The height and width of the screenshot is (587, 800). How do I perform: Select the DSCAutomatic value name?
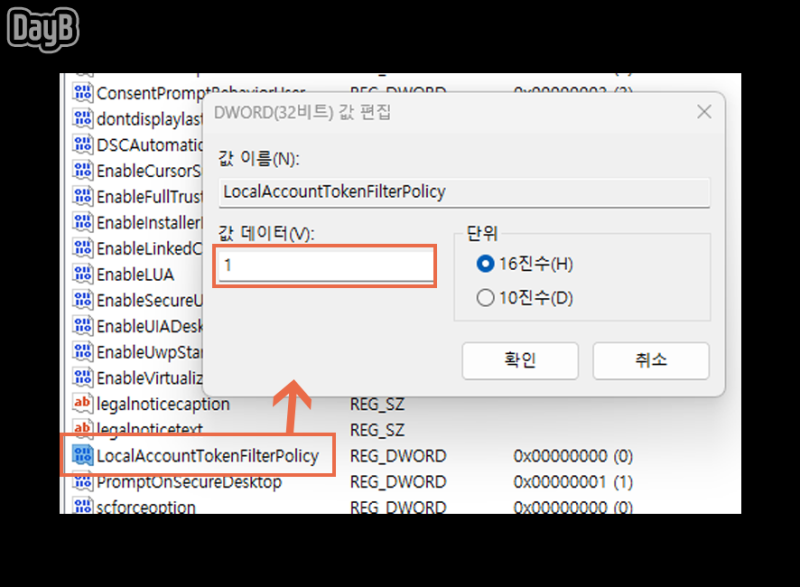pos(149,145)
